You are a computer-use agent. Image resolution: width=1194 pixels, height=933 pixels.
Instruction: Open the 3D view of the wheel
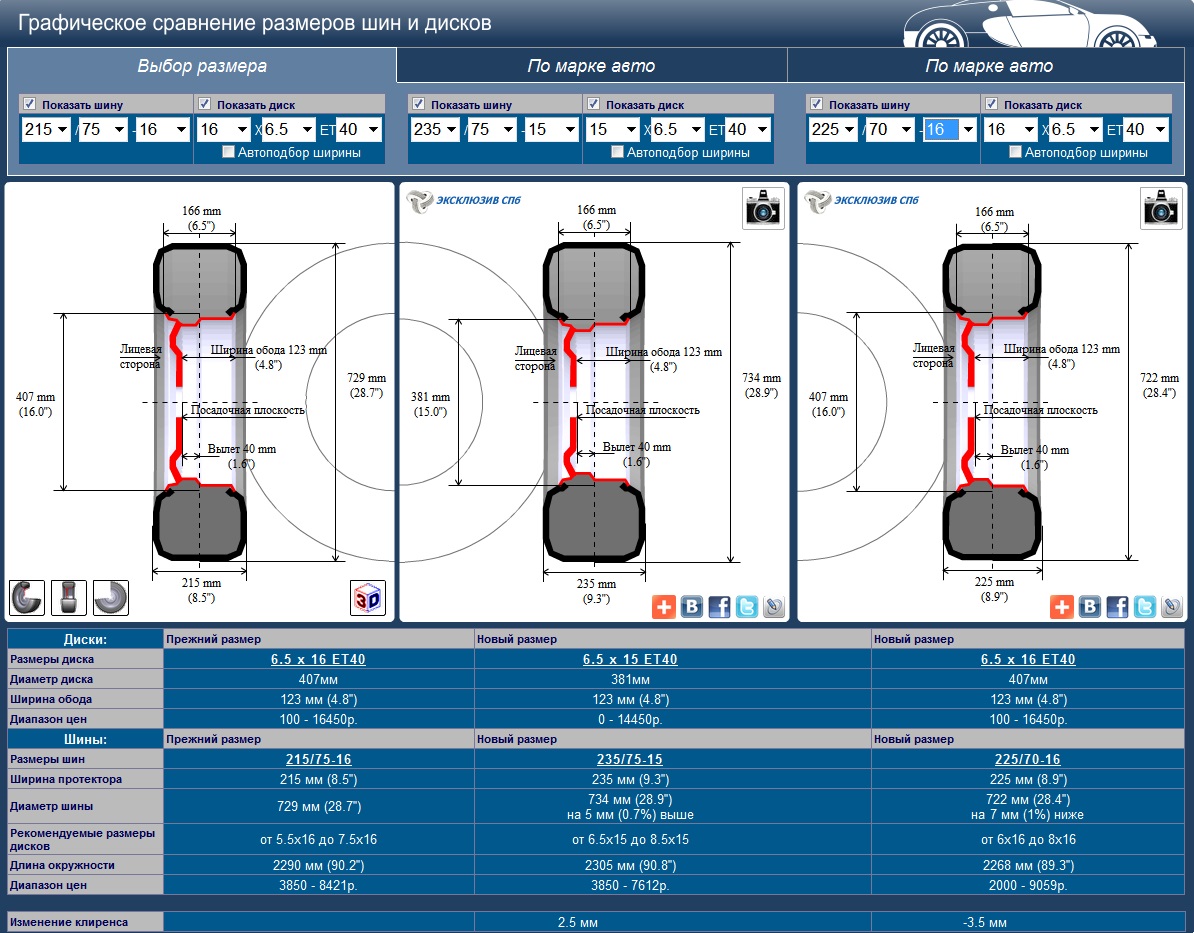tap(366, 598)
